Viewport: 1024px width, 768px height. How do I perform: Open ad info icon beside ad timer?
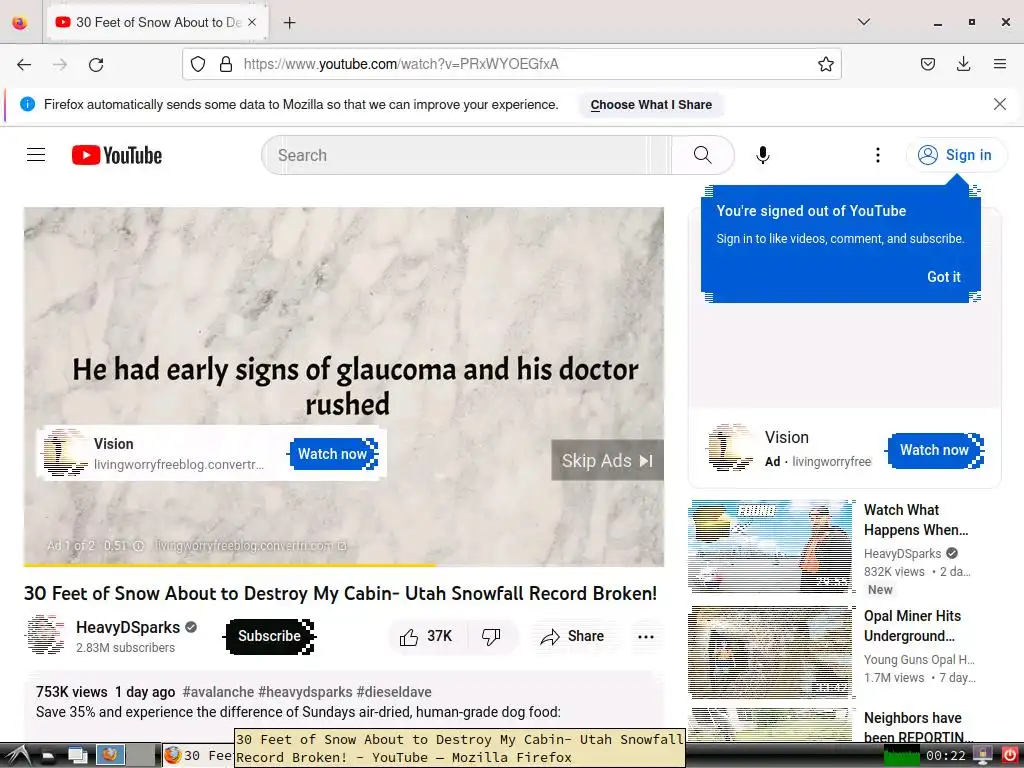pyautogui.click(x=138, y=545)
